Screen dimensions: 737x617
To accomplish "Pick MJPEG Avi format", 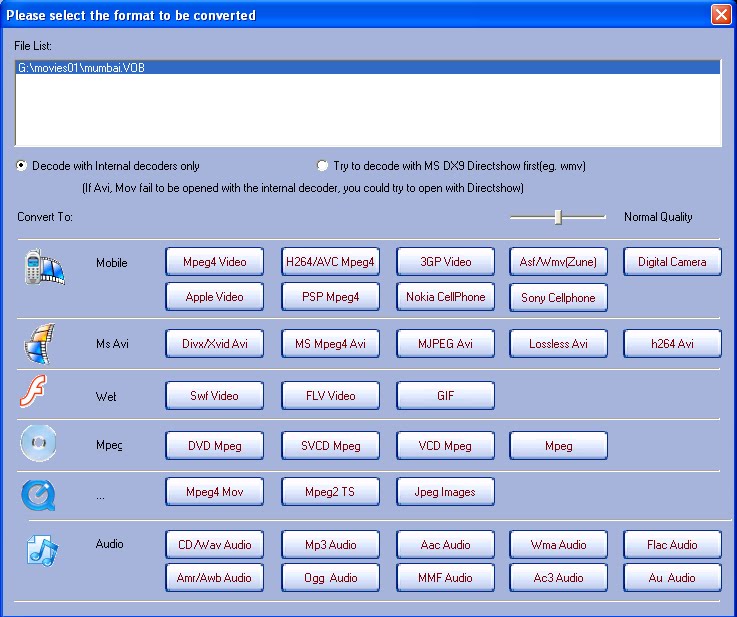I will click(x=446, y=344).
